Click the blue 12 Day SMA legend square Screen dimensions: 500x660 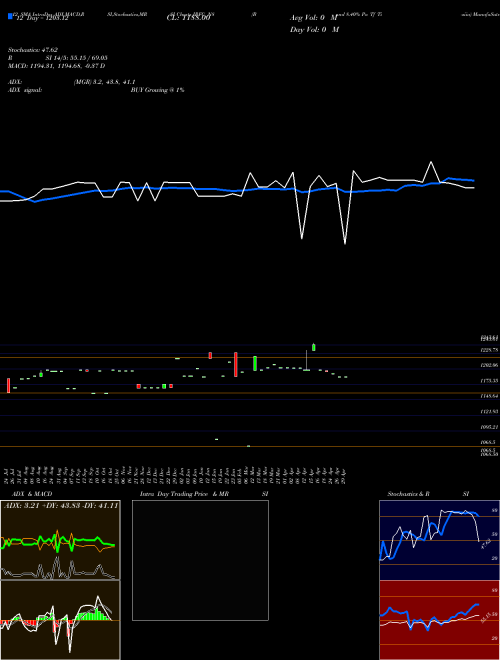coord(10,16)
